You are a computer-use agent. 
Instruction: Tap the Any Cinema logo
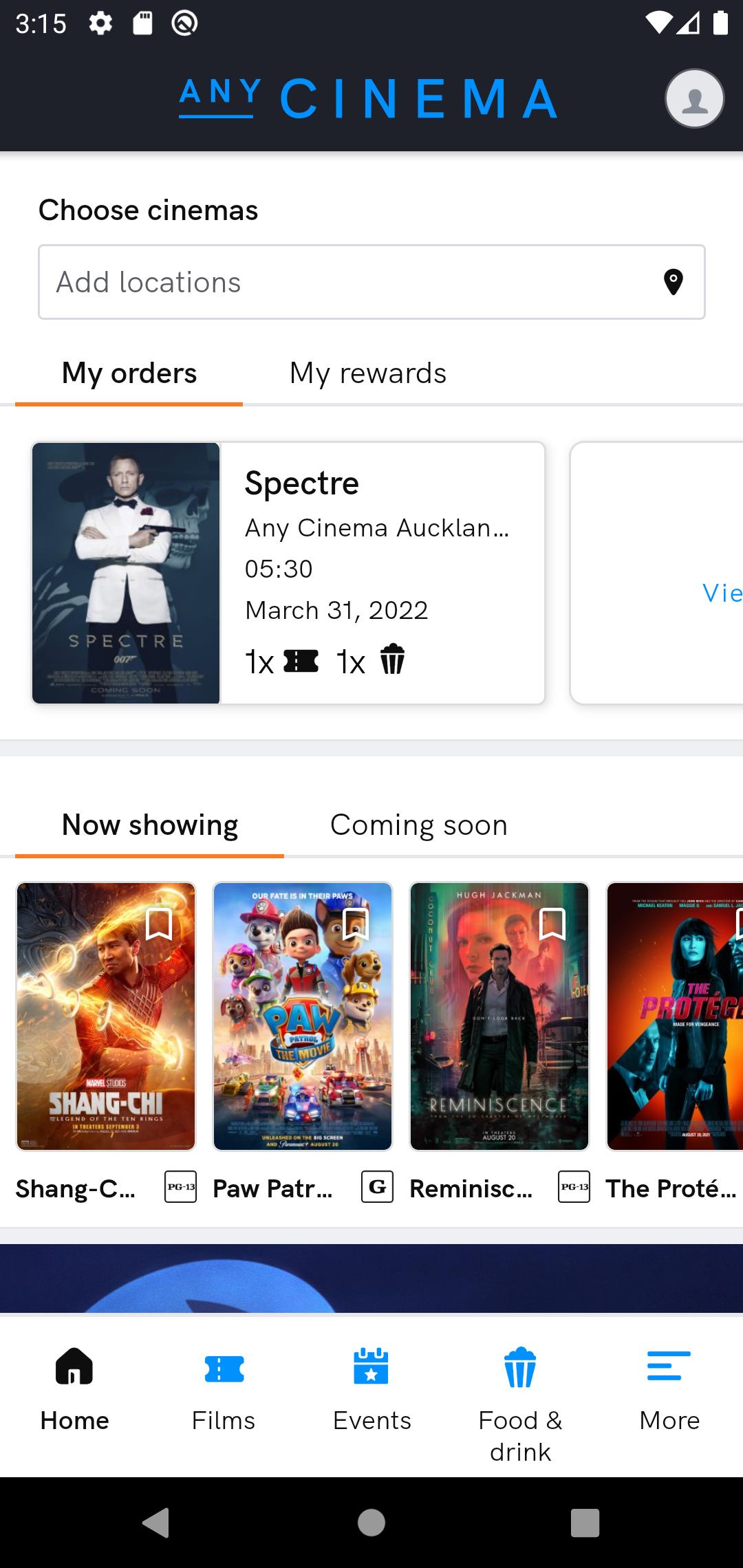[x=368, y=98]
